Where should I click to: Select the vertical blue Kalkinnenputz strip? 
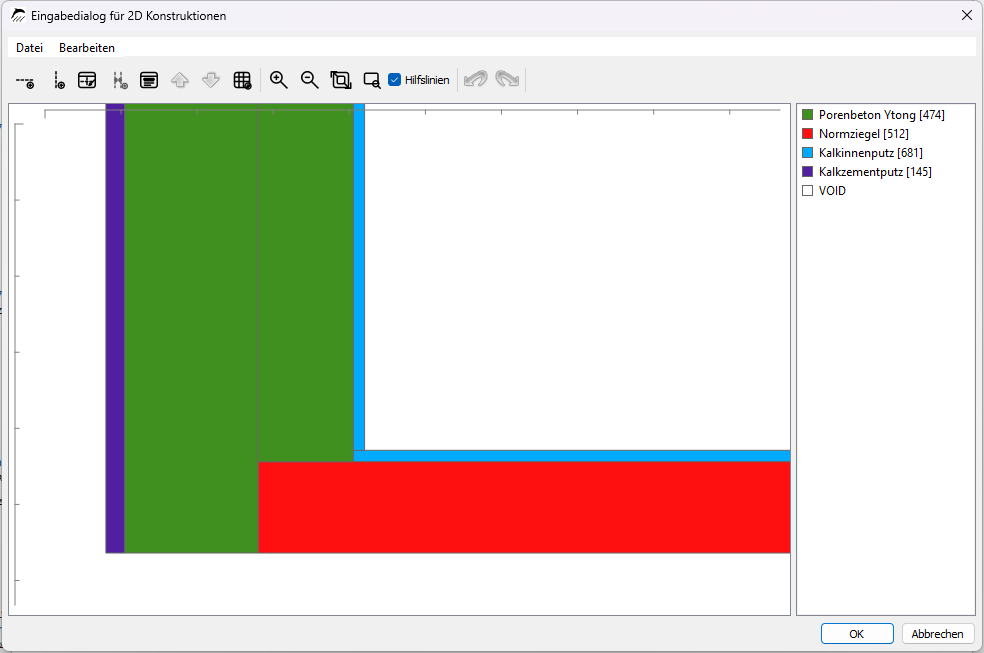359,277
